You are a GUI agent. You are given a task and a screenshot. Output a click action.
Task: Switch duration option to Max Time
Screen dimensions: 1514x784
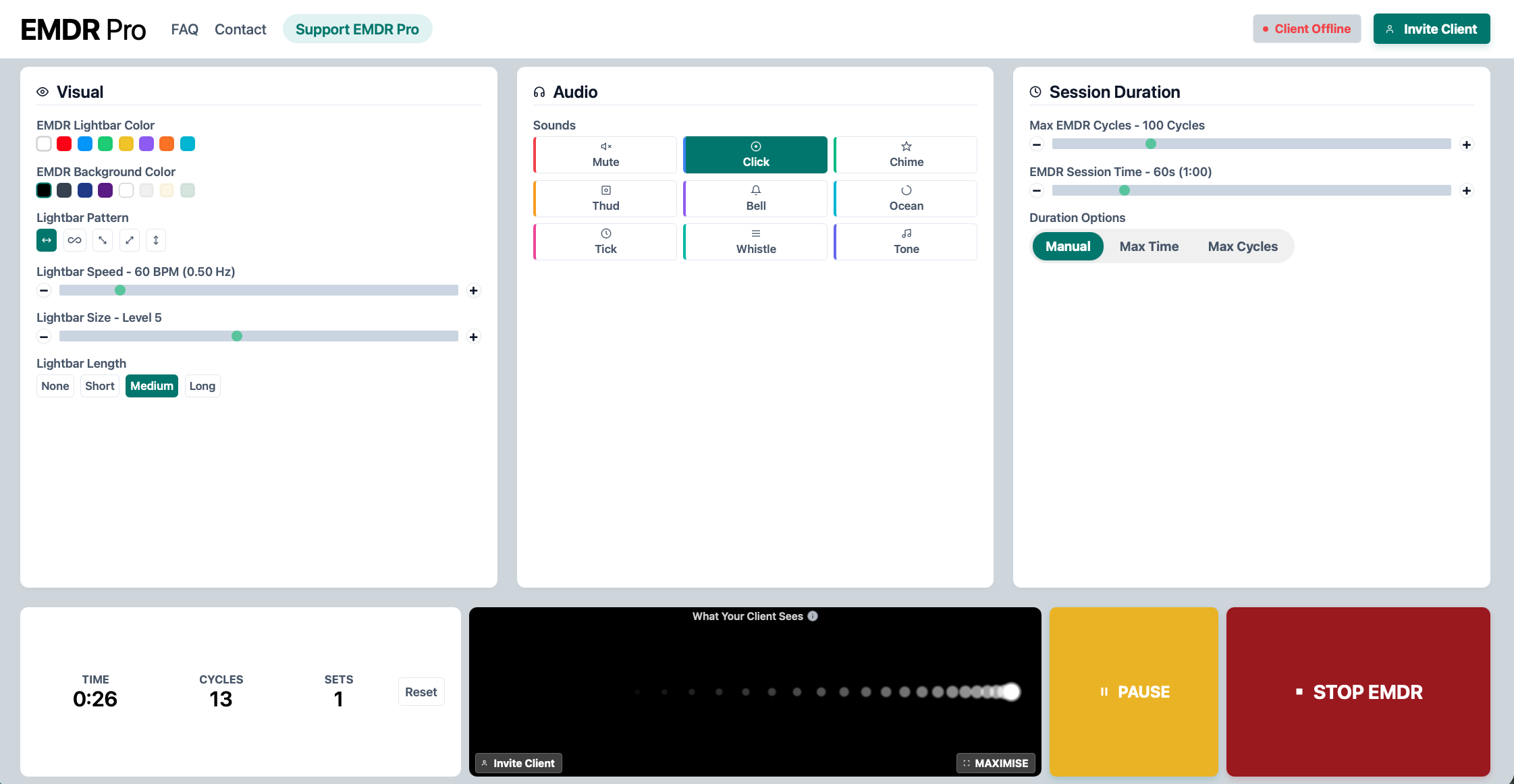1149,246
